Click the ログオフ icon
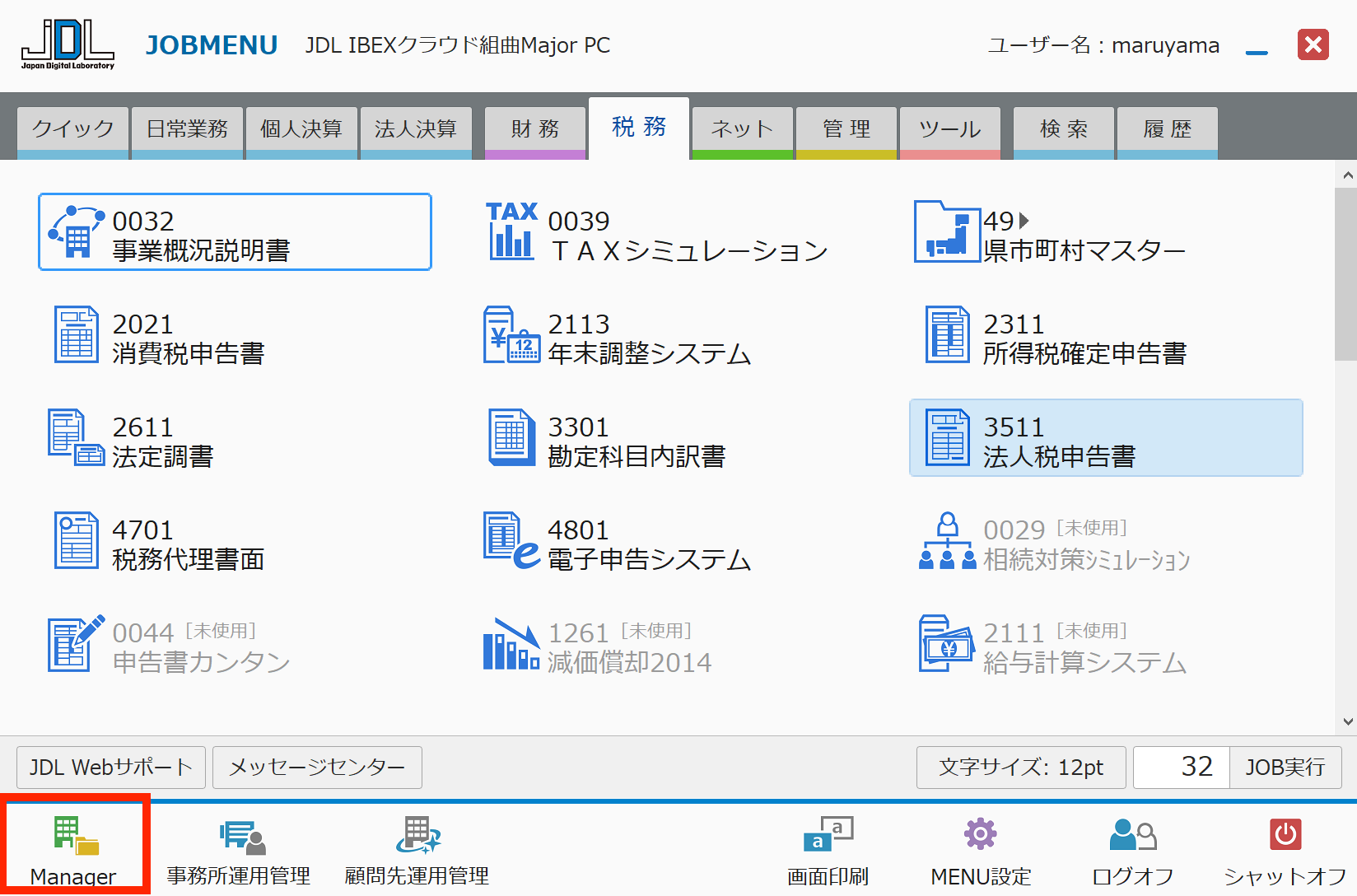 pos(1132,834)
